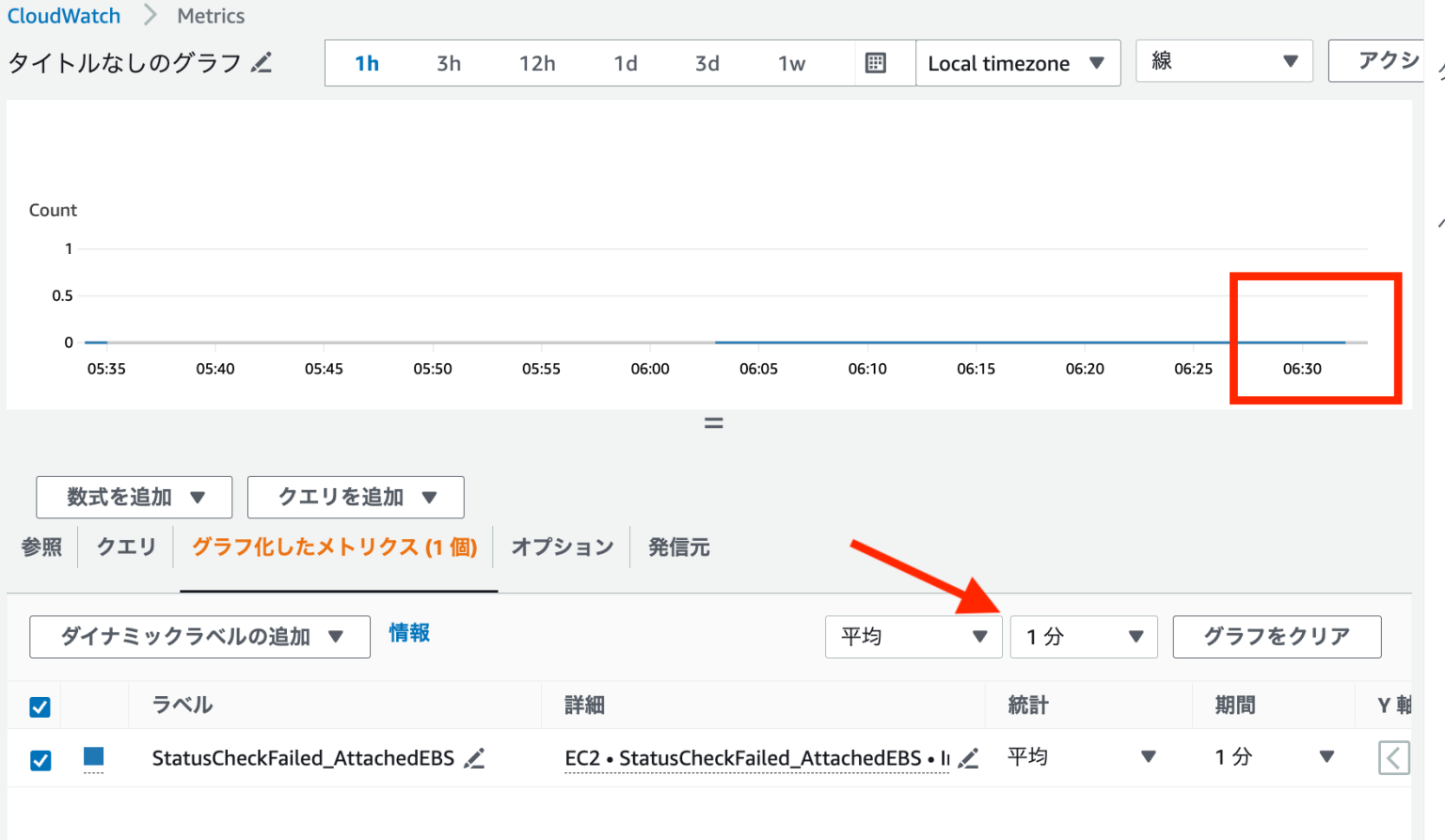This screenshot has height=840, width=1445.
Task: Switch to the オプション tab
Action: point(561,547)
